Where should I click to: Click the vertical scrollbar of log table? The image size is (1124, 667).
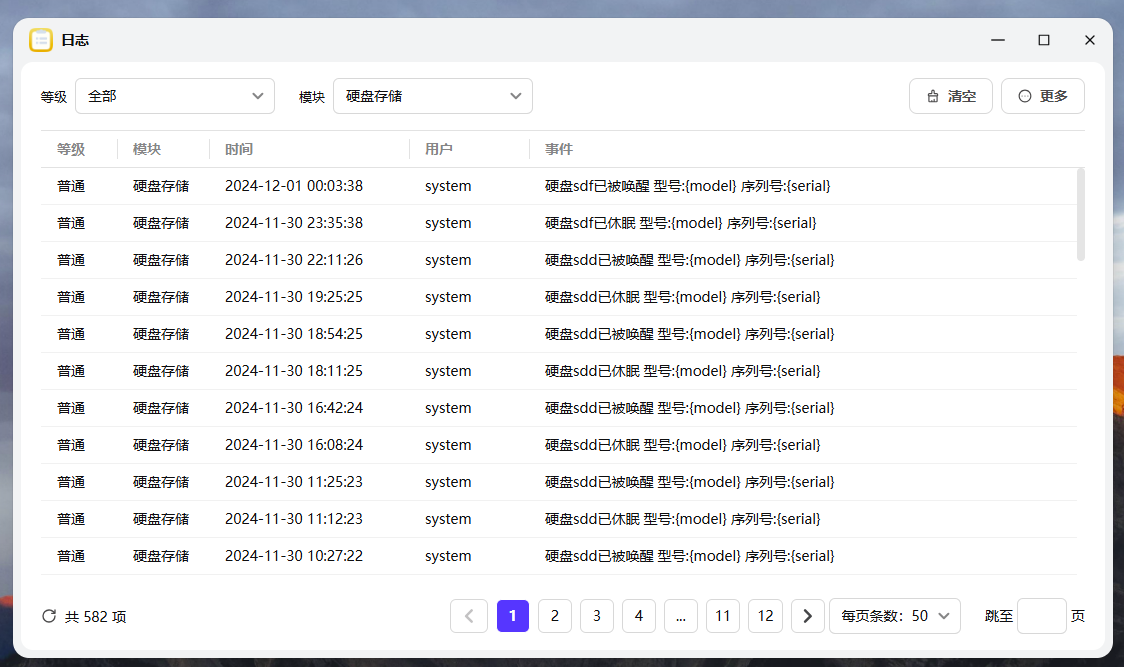pos(1080,214)
